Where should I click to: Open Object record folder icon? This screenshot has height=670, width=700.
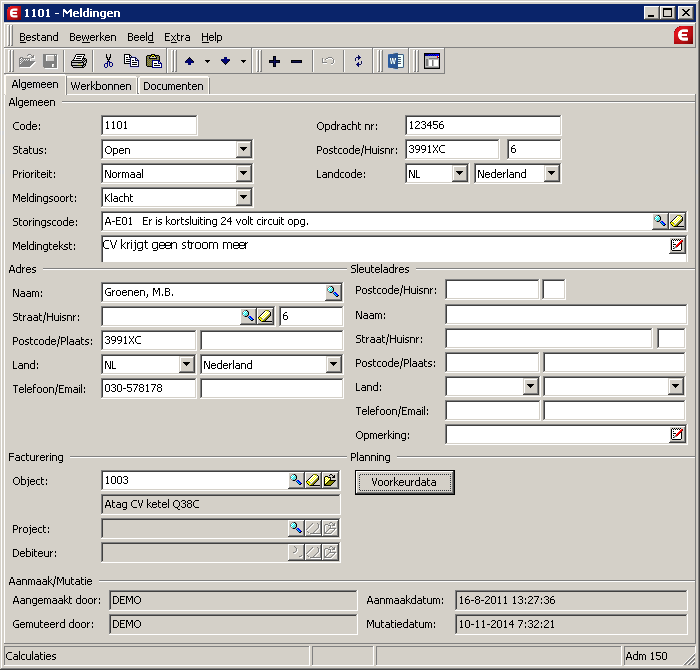tap(330, 480)
